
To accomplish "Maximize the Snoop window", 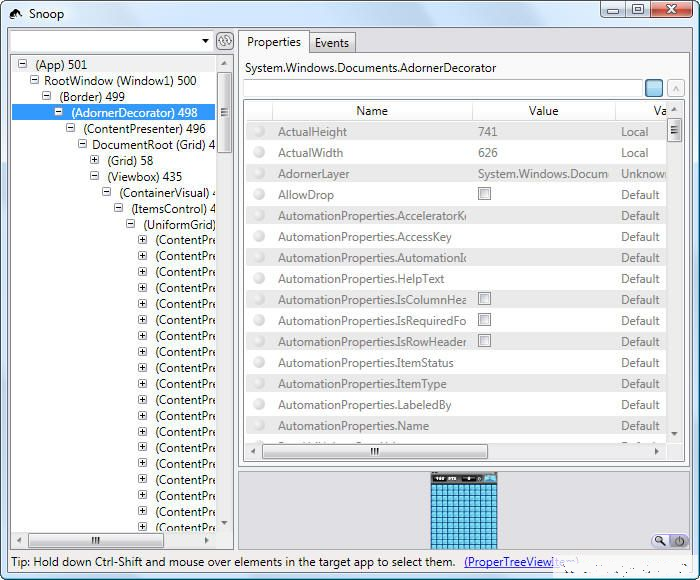I will click(x=638, y=9).
